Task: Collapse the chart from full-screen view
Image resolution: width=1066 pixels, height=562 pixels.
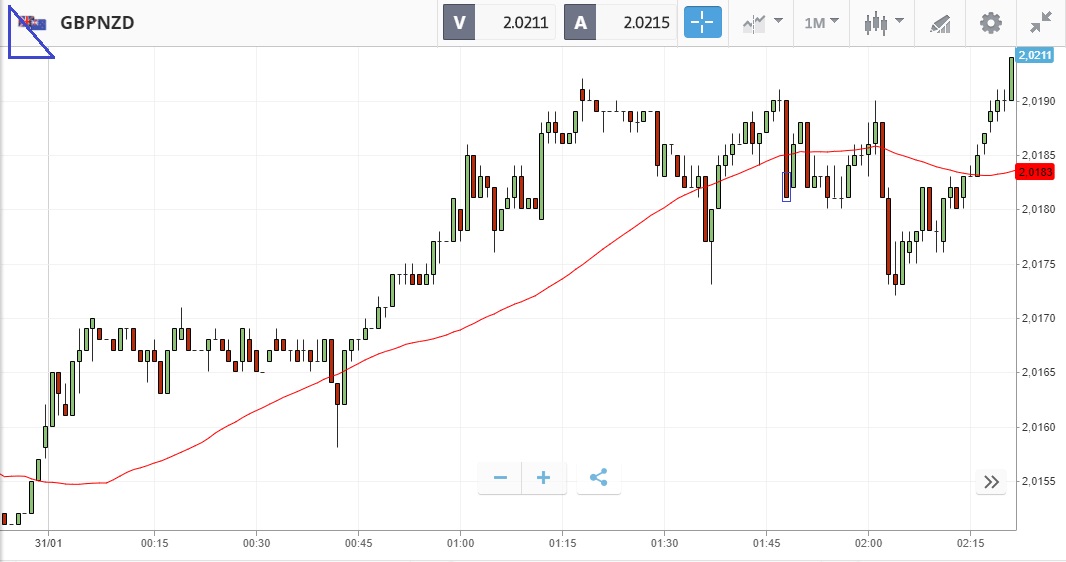Action: (1041, 22)
